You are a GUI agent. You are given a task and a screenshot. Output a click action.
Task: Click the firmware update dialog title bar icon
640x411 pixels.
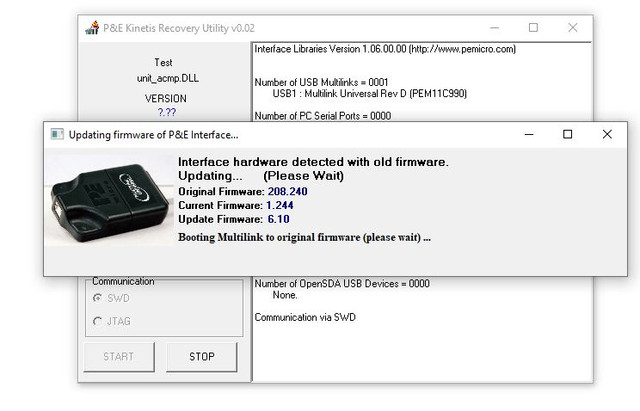(57, 134)
